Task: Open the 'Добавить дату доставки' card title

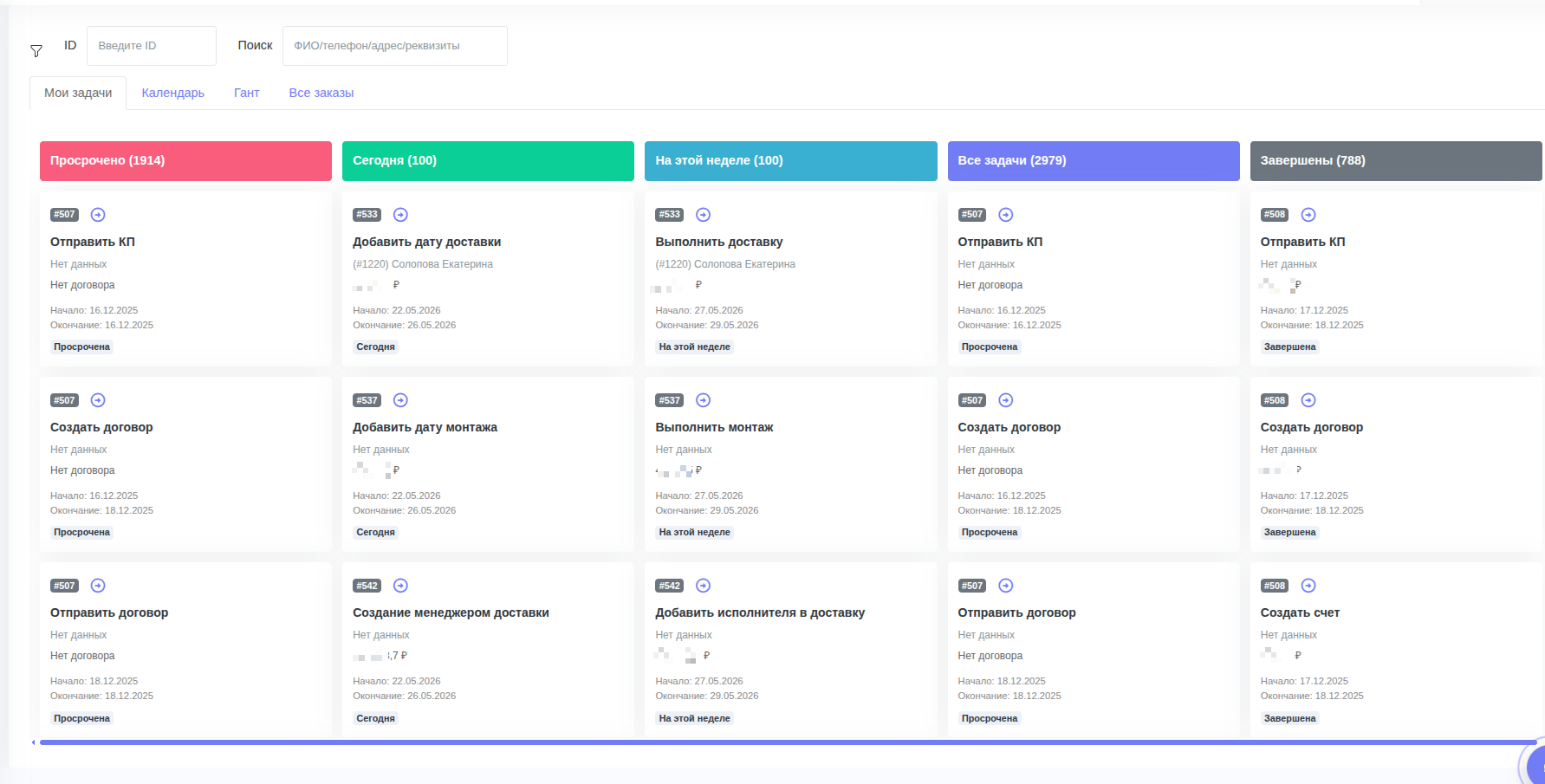Action: [427, 242]
